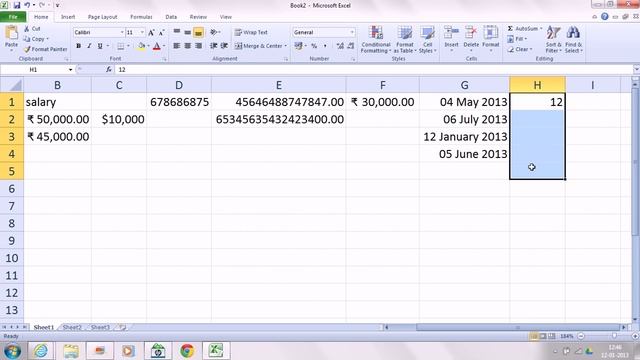Toggle highlighted Bottom Align button
640x360 pixels.
point(198,32)
